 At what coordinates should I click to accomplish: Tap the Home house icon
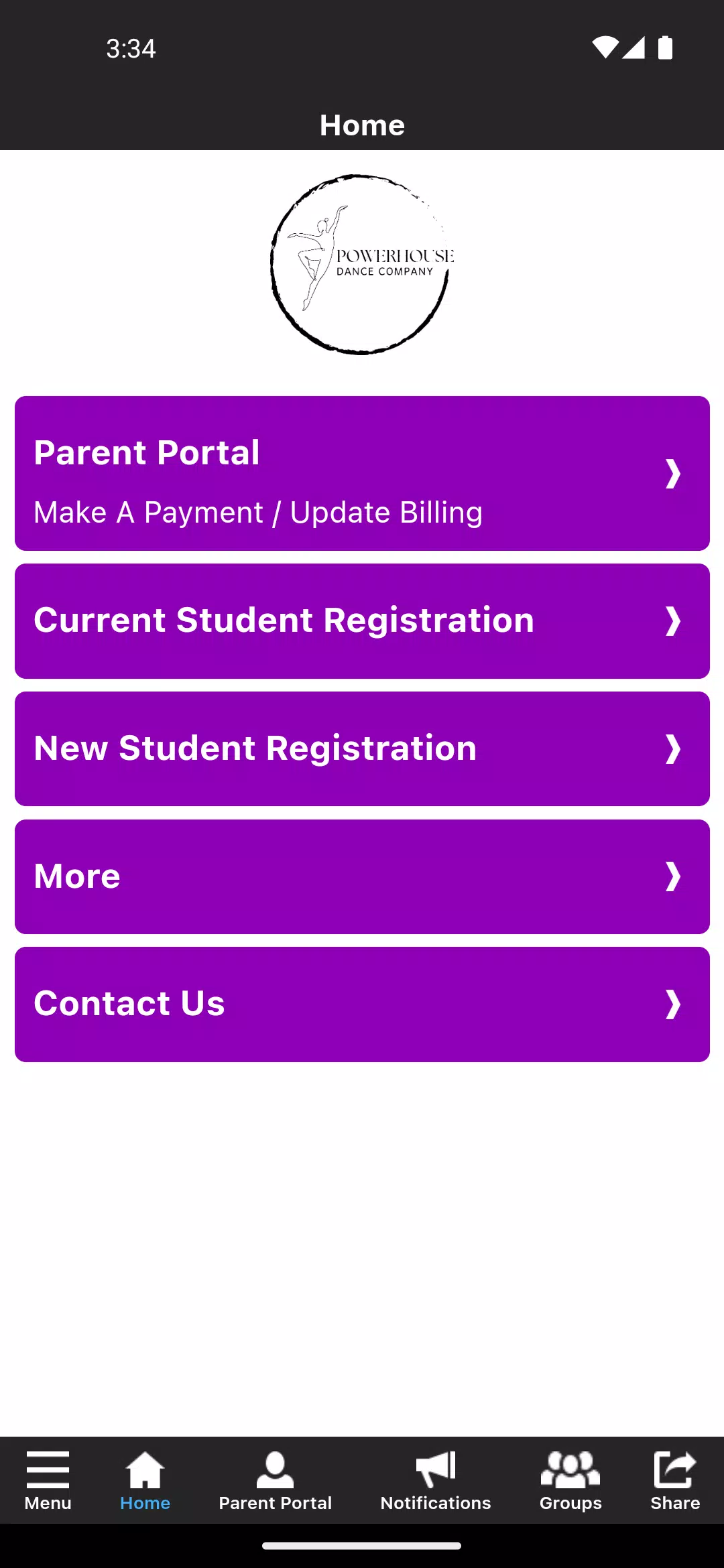pyautogui.click(x=145, y=1469)
